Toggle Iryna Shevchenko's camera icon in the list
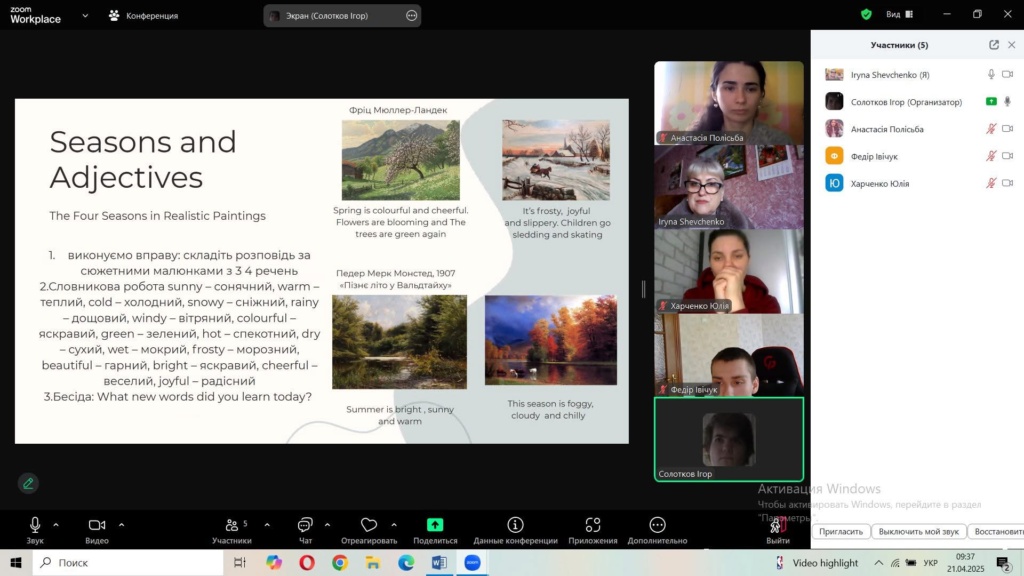 [x=1008, y=74]
